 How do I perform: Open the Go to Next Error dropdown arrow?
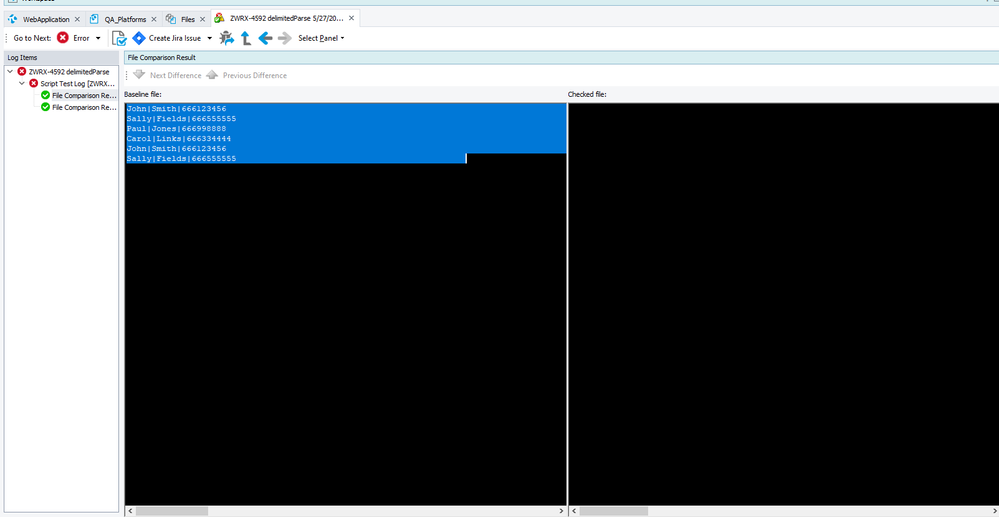98,39
